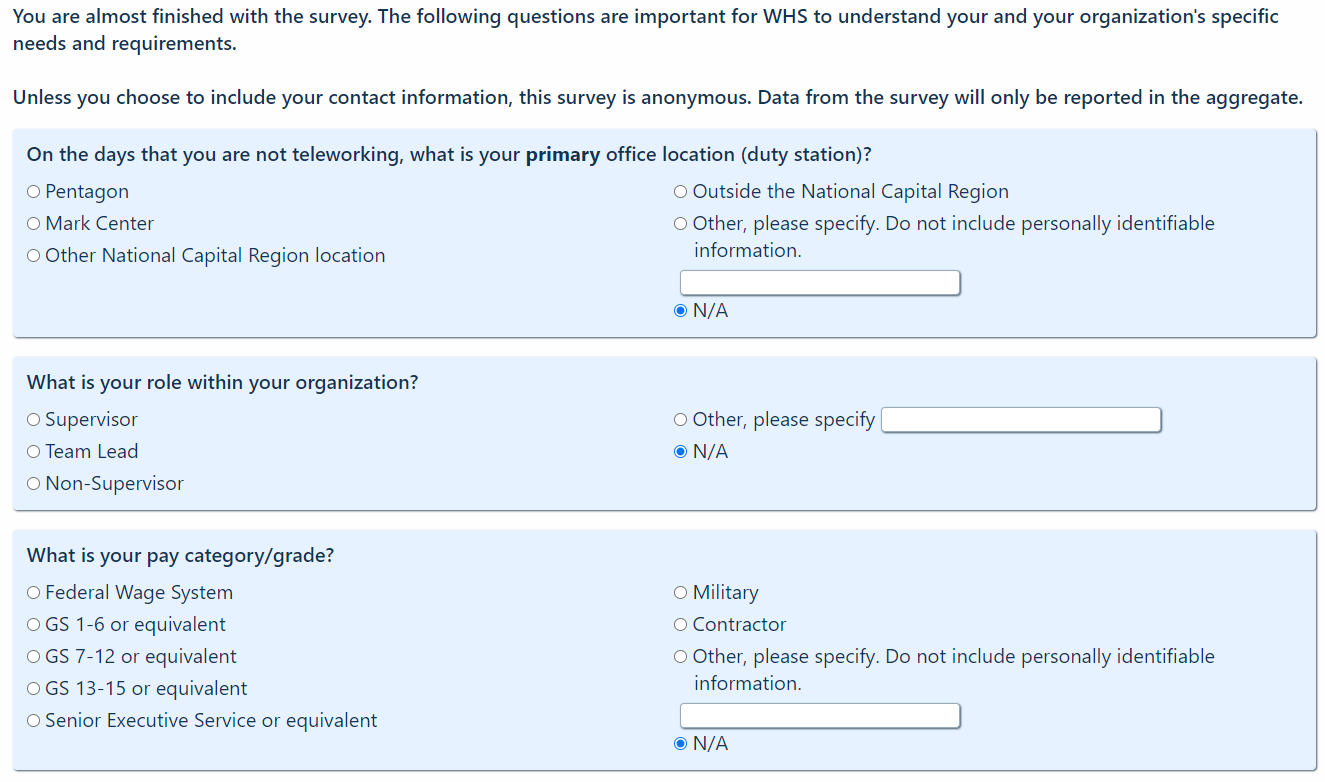The height and width of the screenshot is (782, 1325).
Task: Select Contractor pay category option
Action: (681, 625)
